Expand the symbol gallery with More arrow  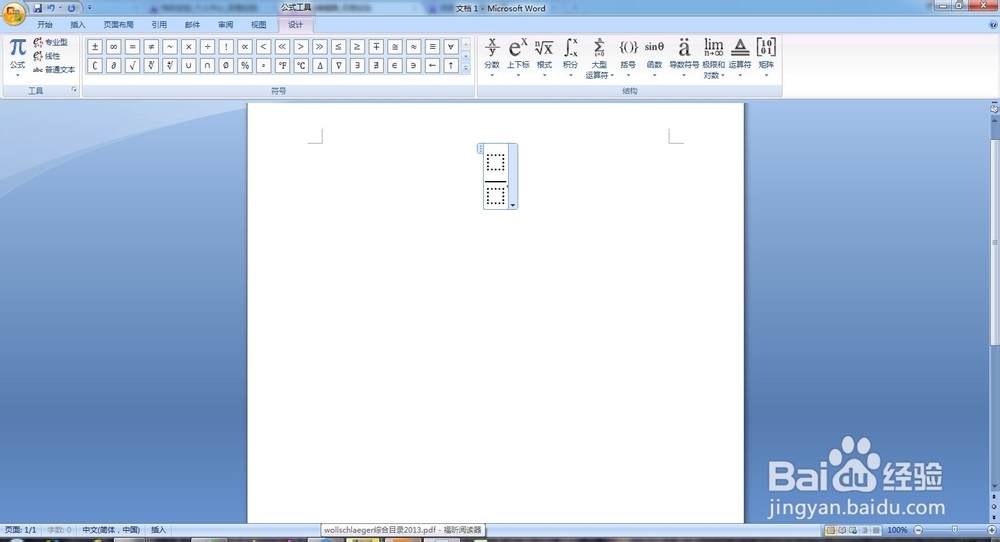pyautogui.click(x=466, y=68)
